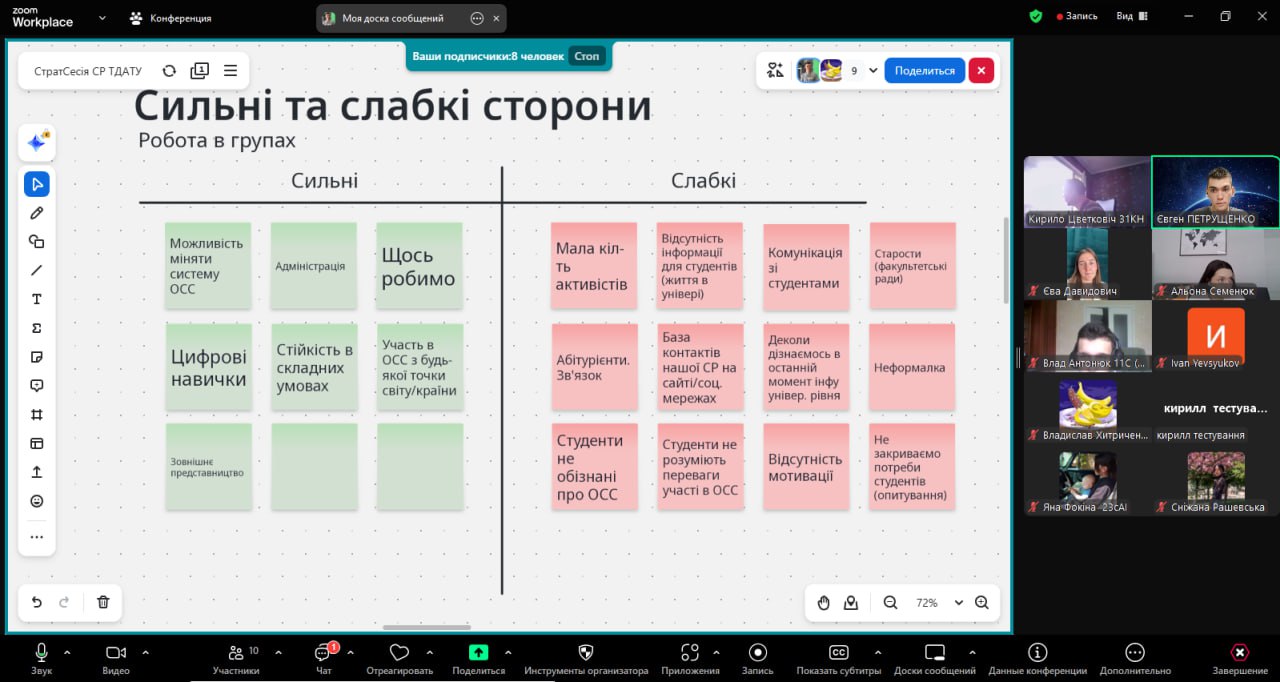Expand audio options arrow next to Звук
This screenshot has width=1280, height=682.
tap(67, 652)
